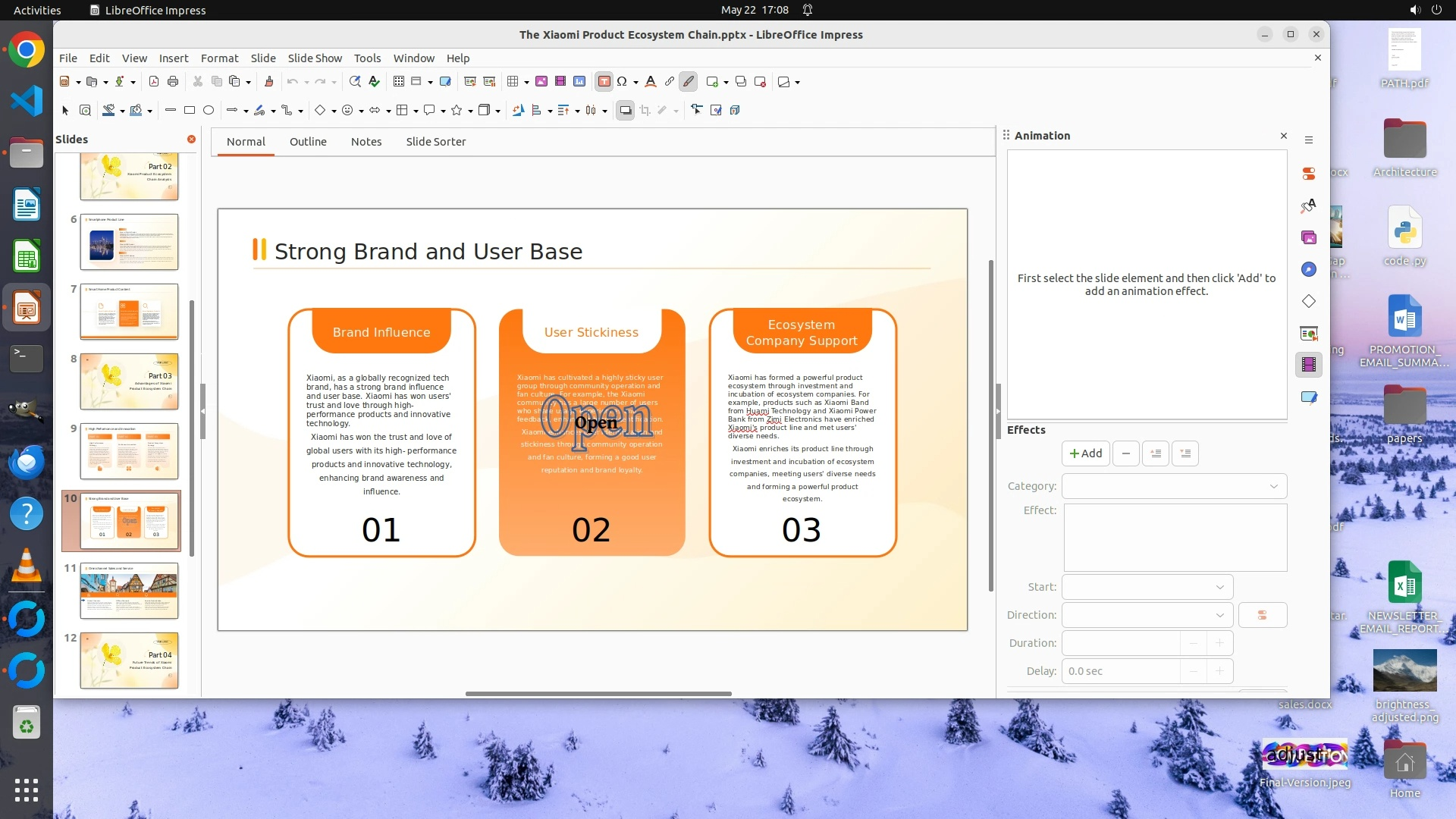Click the Fill Color bucket icon

click(x=136, y=111)
